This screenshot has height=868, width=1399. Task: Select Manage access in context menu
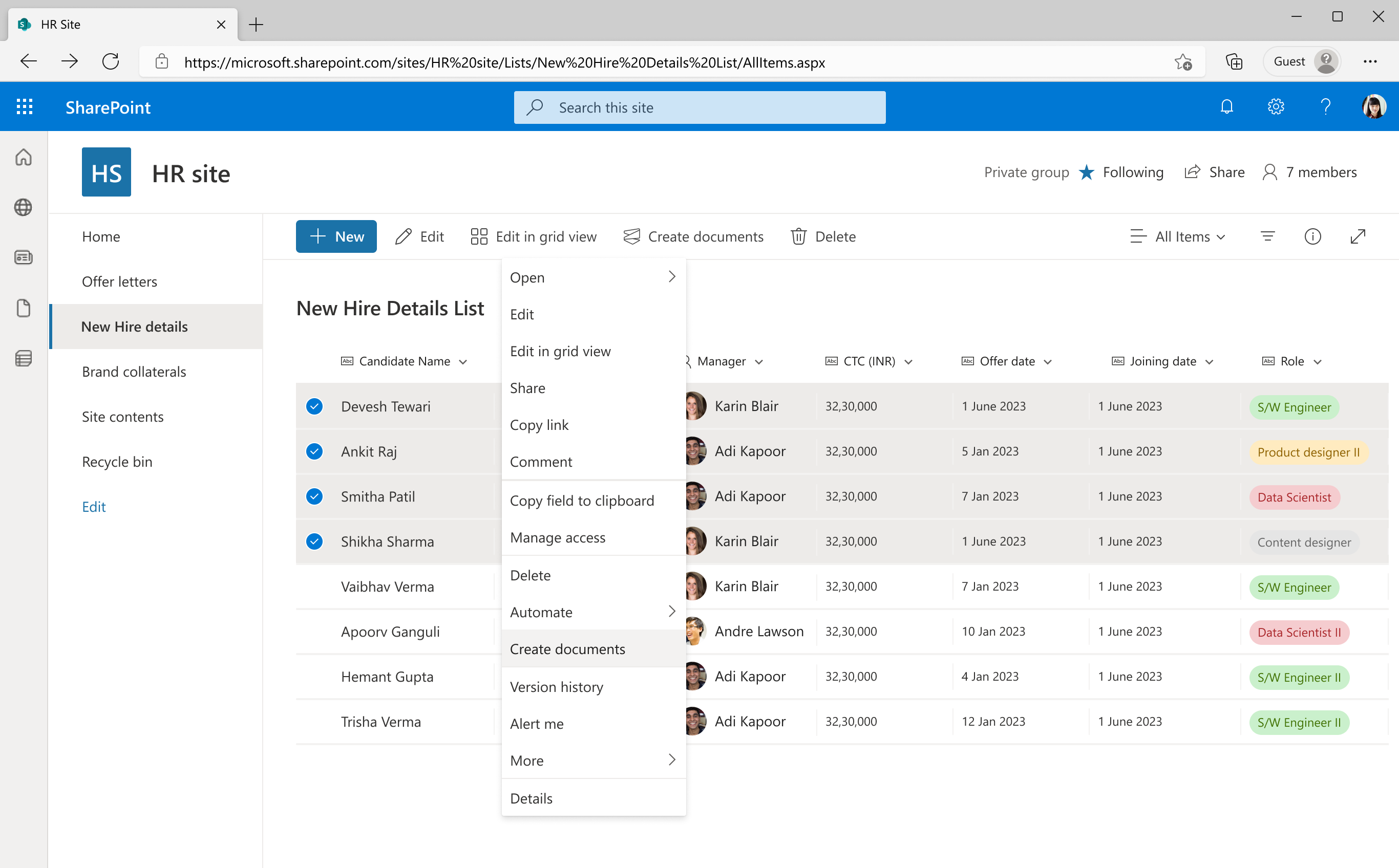pyautogui.click(x=593, y=537)
